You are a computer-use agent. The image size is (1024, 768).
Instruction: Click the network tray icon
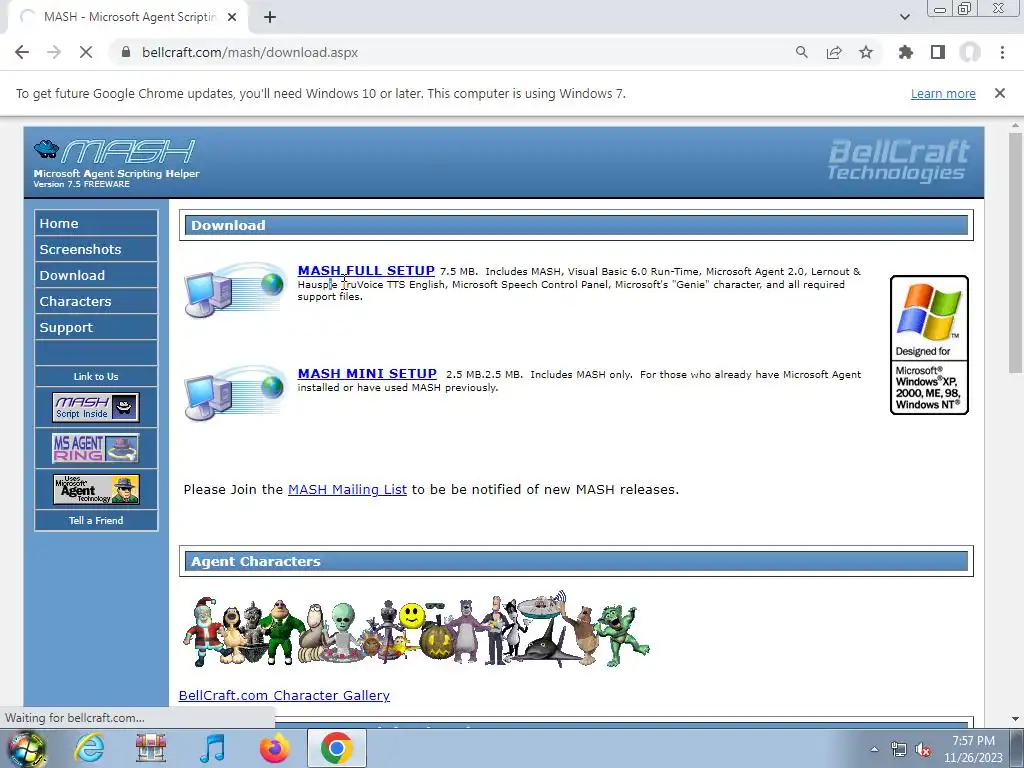point(899,750)
